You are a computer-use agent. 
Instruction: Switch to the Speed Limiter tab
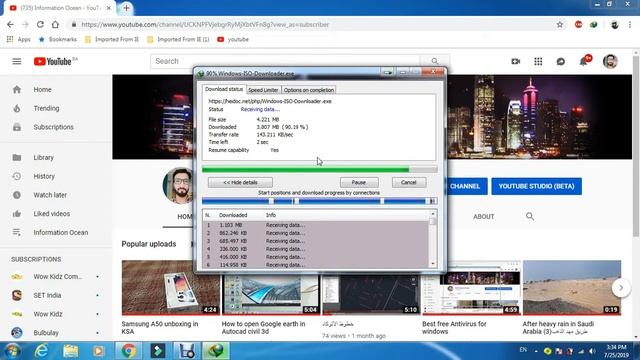click(263, 90)
